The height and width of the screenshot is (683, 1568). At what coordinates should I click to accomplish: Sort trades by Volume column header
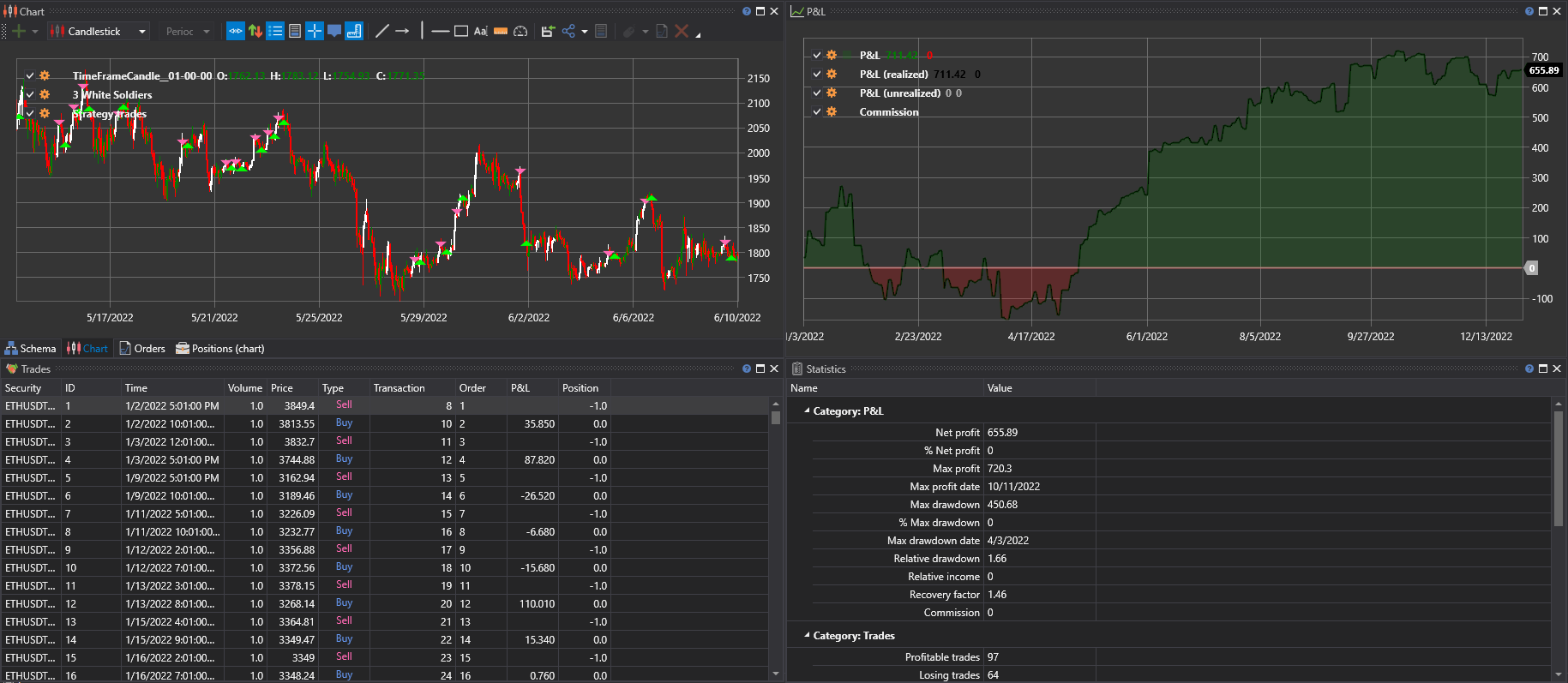pos(245,387)
